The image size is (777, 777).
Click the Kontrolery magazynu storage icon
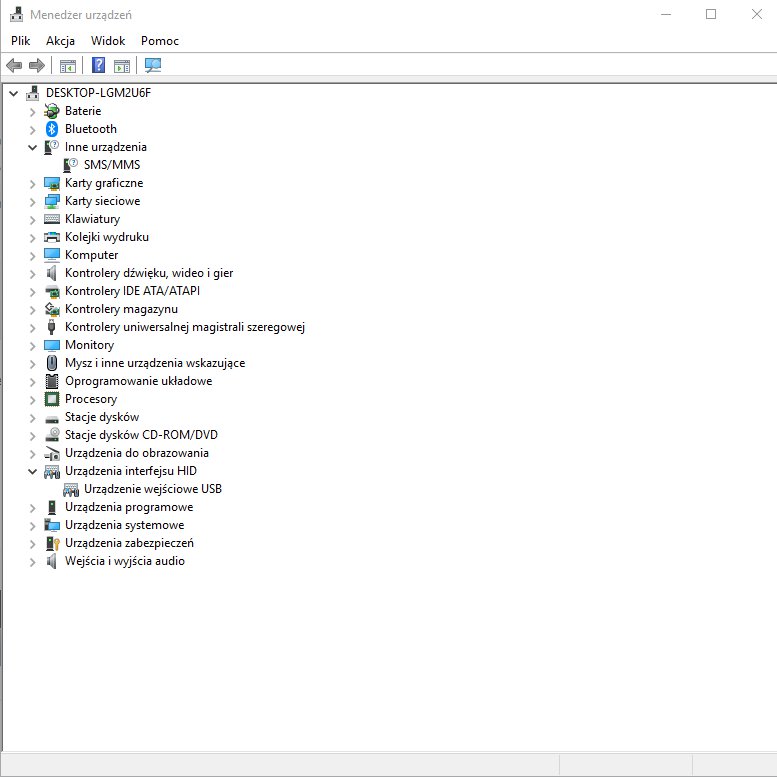52,309
